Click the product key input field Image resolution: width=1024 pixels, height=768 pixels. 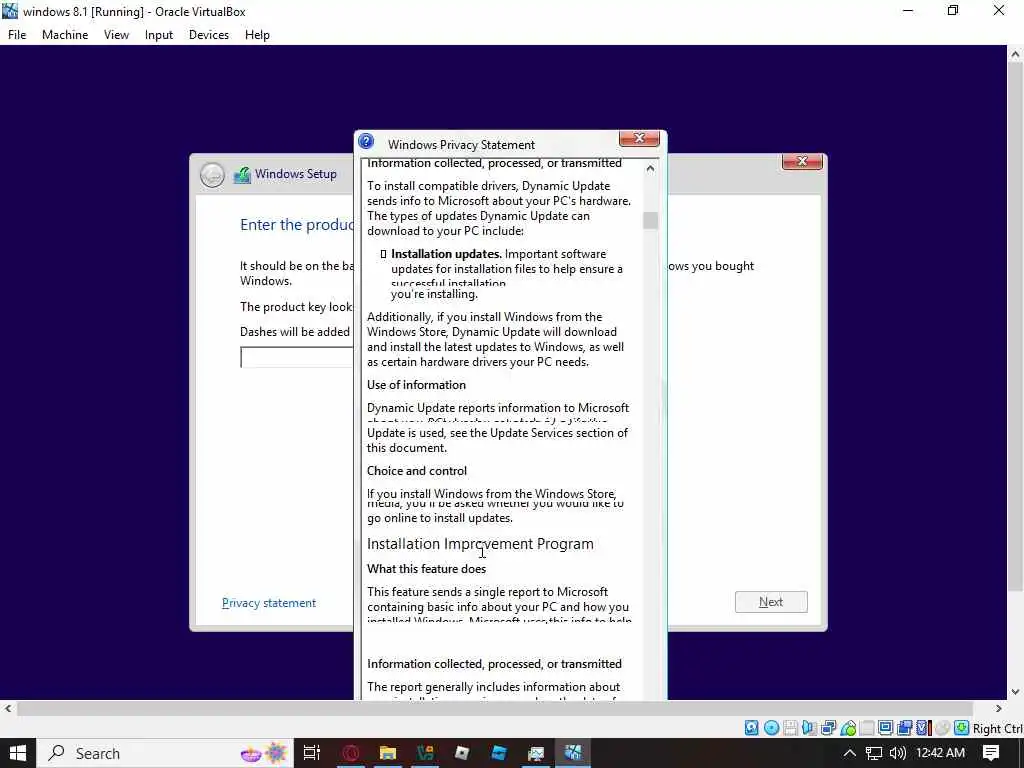point(296,358)
